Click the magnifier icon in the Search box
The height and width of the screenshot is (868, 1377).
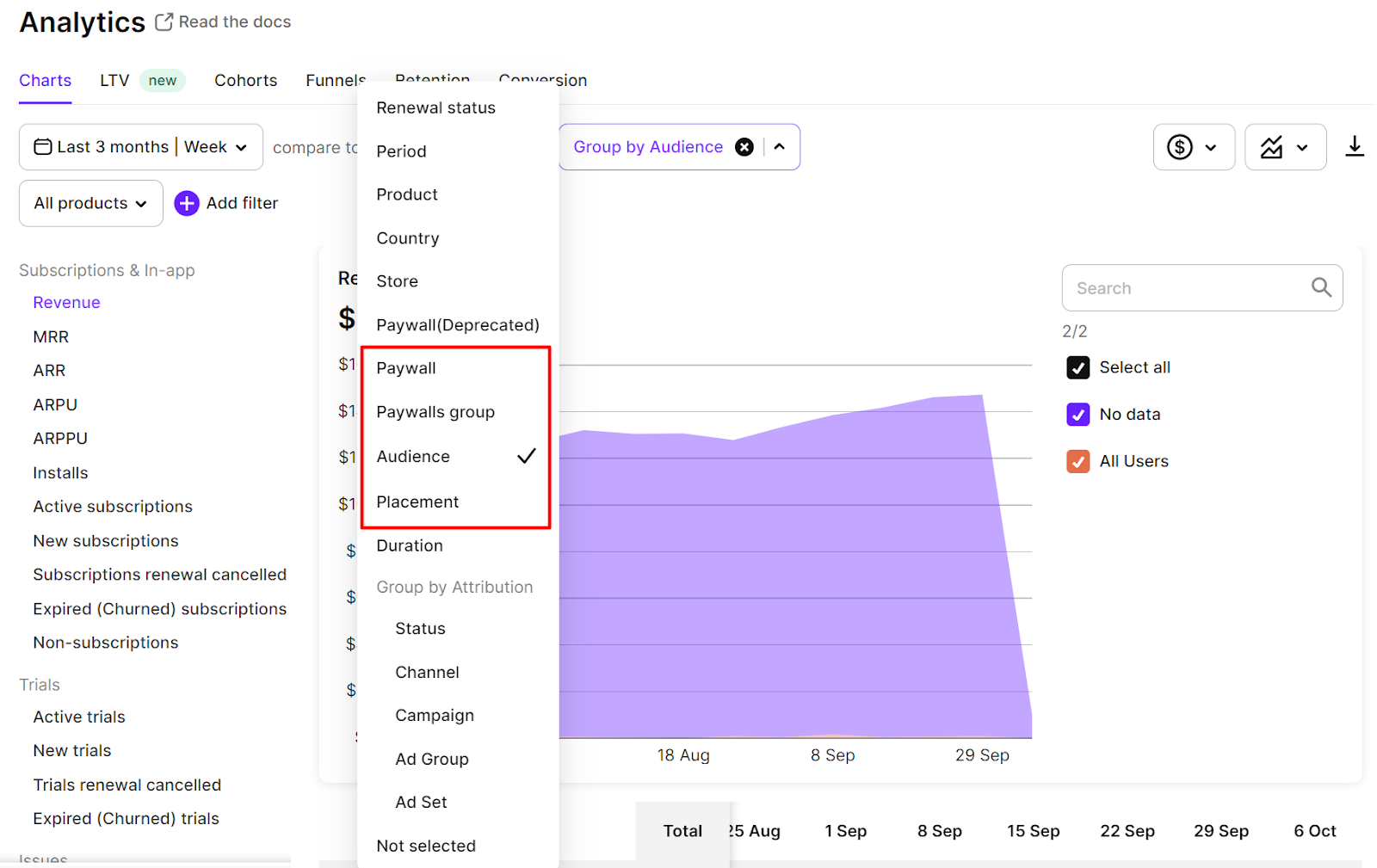[x=1321, y=287]
